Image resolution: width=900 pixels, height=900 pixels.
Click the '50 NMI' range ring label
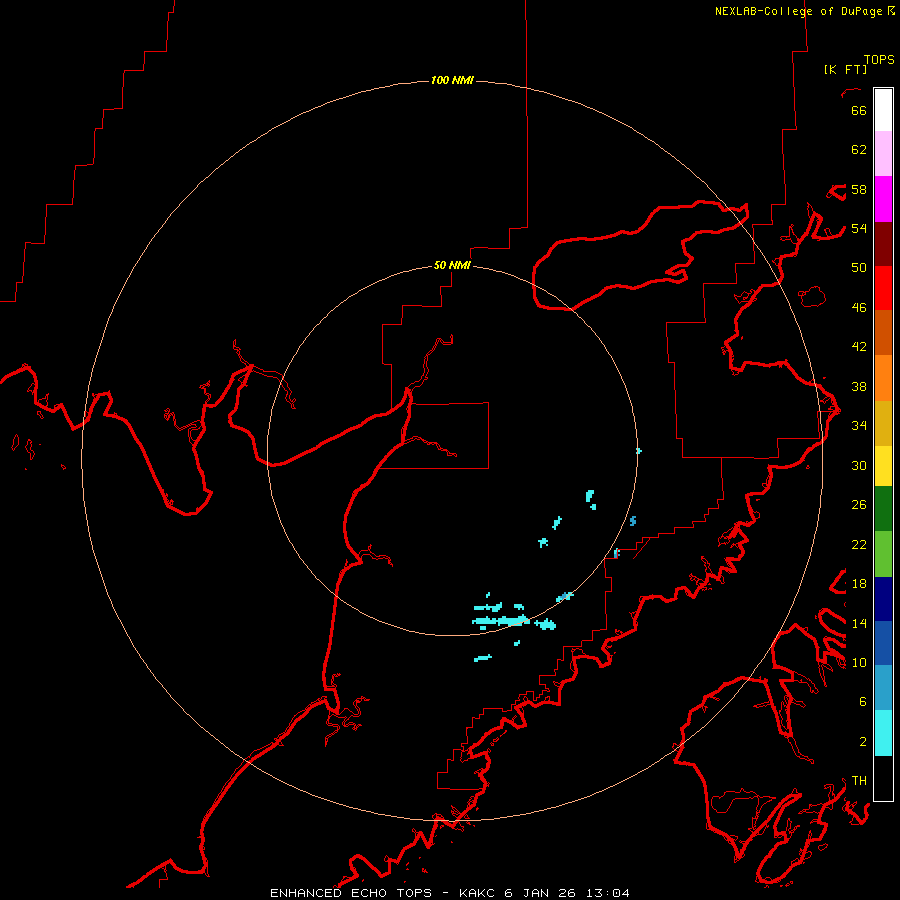[x=452, y=265]
